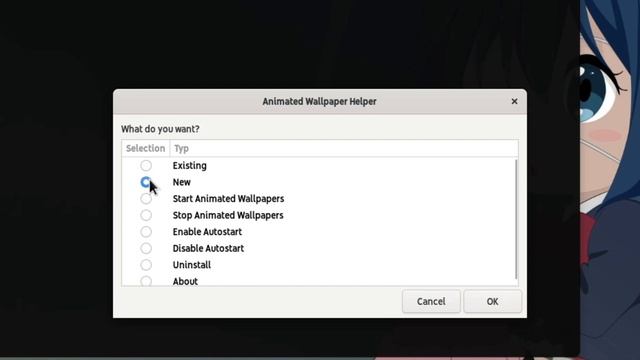Choose Stop Animated Wallpapers radio option
This screenshot has height=360, width=640.
pos(146,215)
